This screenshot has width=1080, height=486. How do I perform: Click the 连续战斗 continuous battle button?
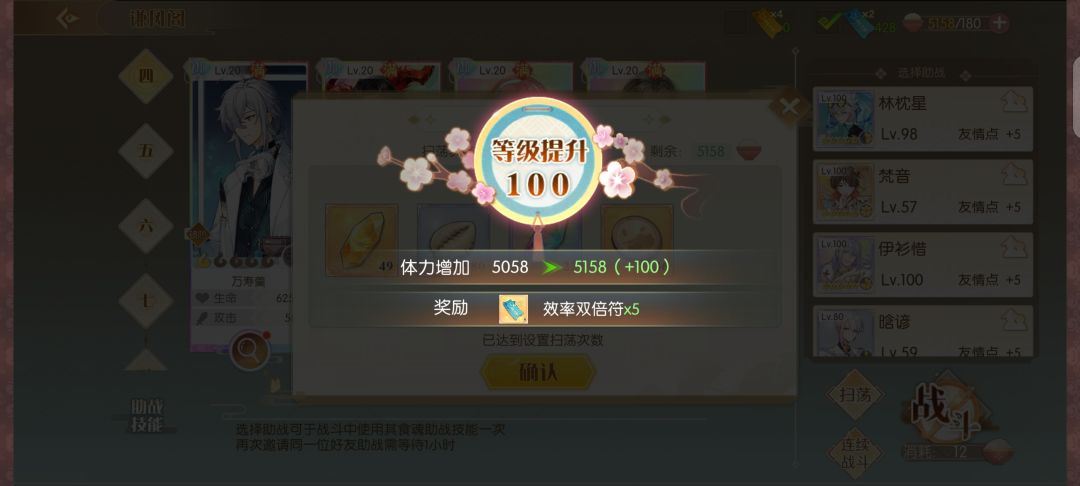click(855, 453)
